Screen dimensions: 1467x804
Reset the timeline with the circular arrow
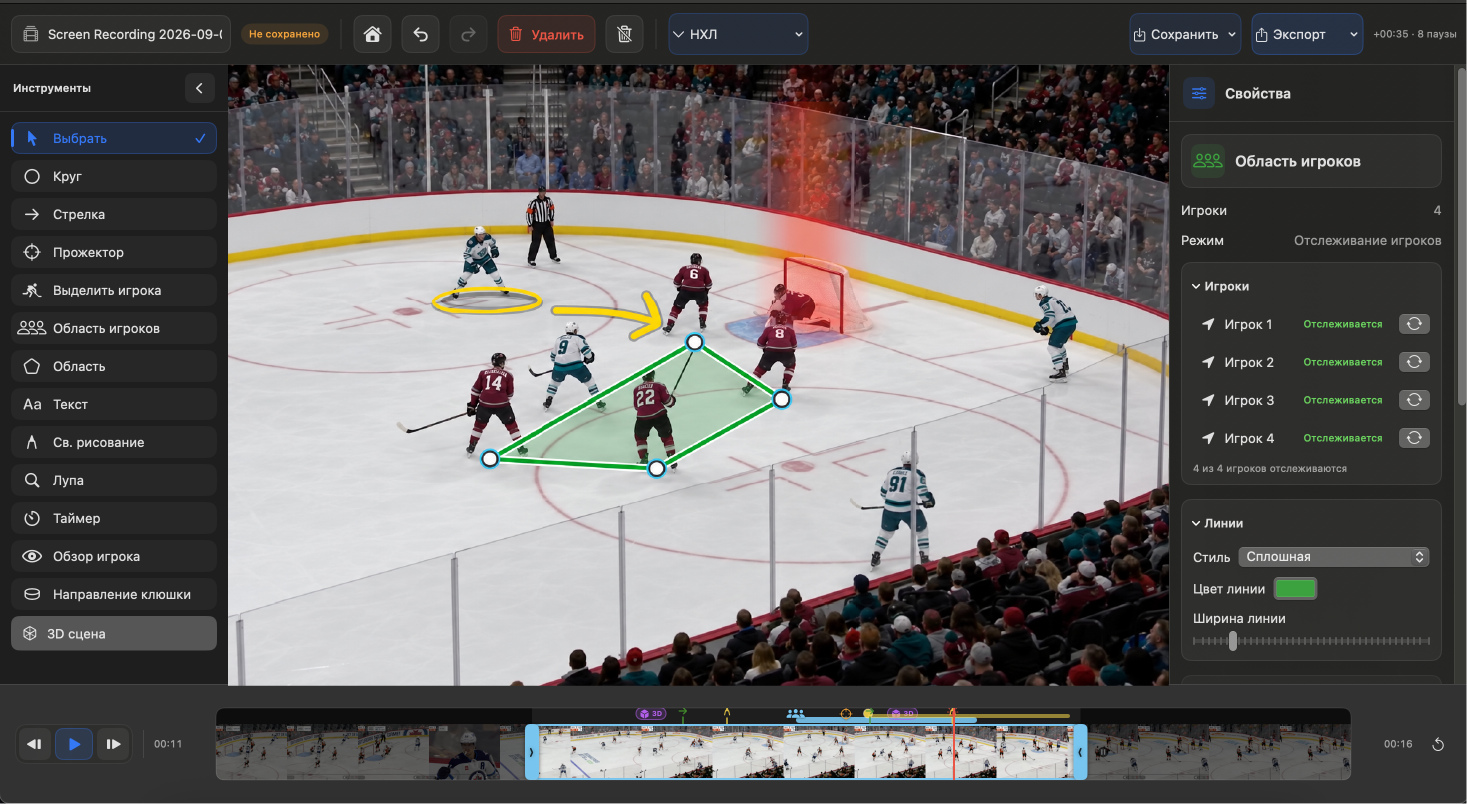(1438, 744)
